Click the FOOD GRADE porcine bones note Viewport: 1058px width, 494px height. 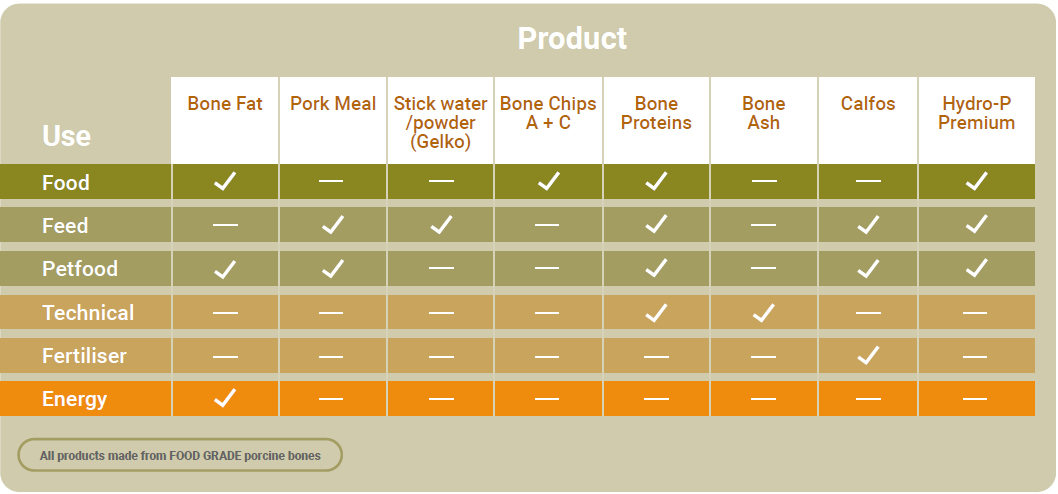click(180, 456)
